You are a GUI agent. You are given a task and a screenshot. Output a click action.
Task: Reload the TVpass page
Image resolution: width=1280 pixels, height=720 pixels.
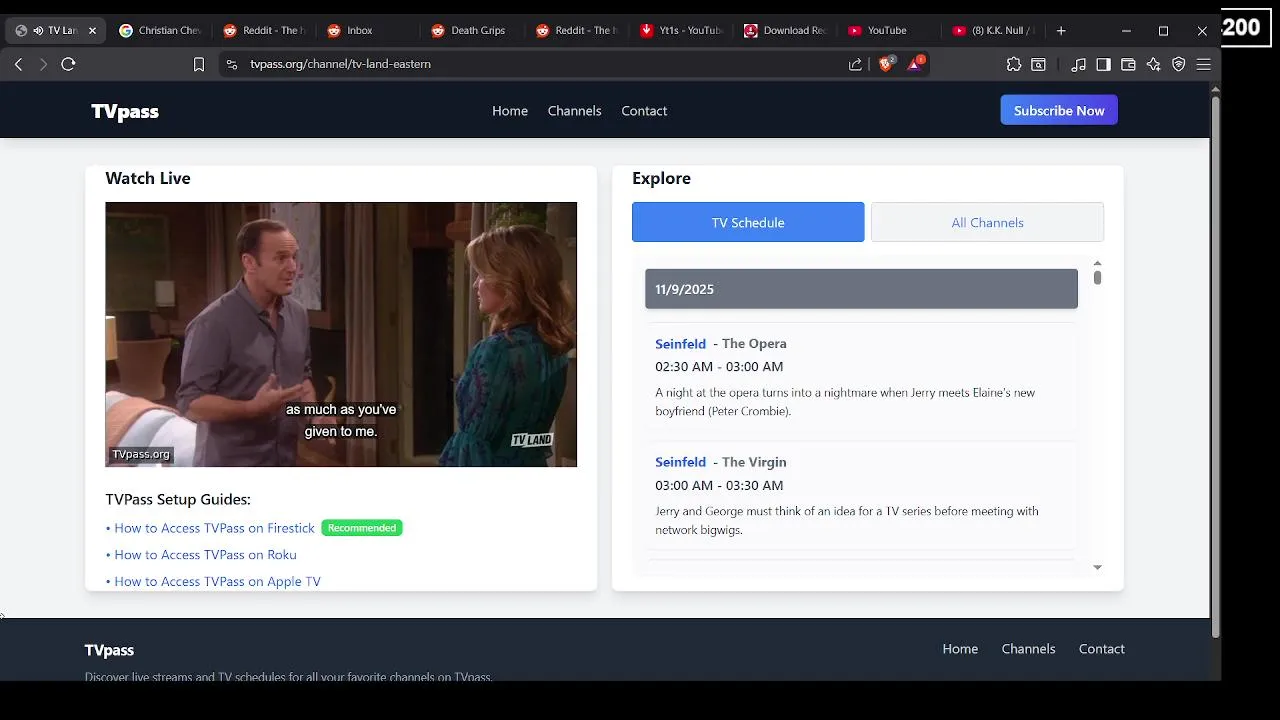pyautogui.click(x=68, y=64)
